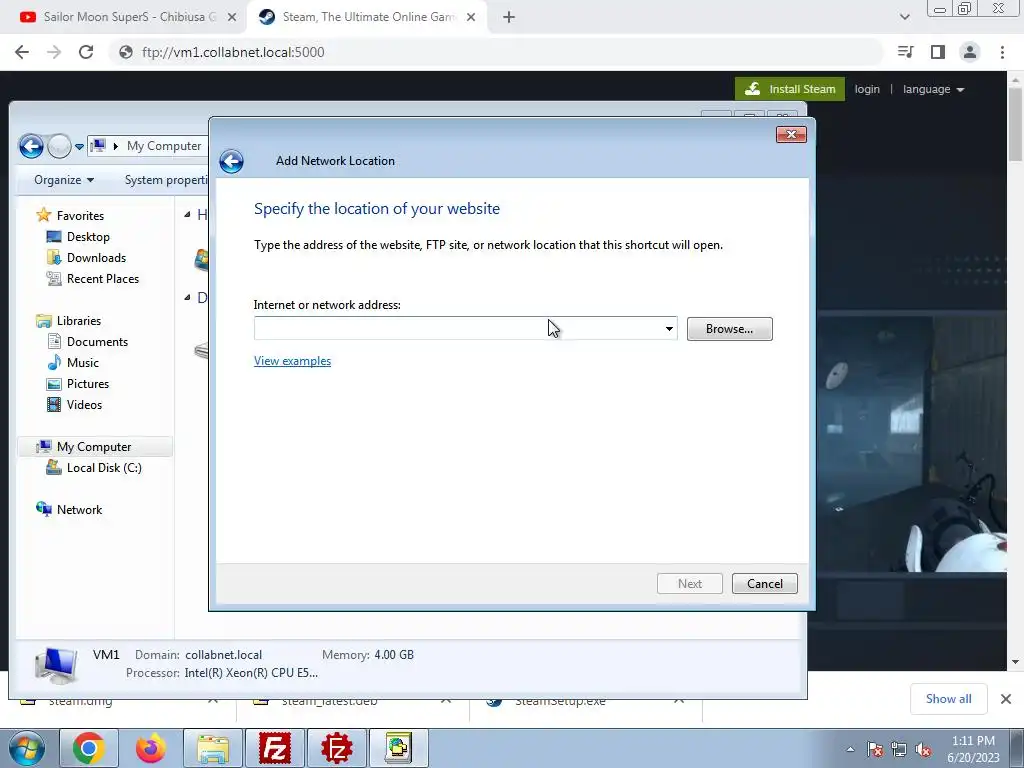This screenshot has width=1024, height=768.
Task: Click the Install Steam button
Action: tap(790, 89)
